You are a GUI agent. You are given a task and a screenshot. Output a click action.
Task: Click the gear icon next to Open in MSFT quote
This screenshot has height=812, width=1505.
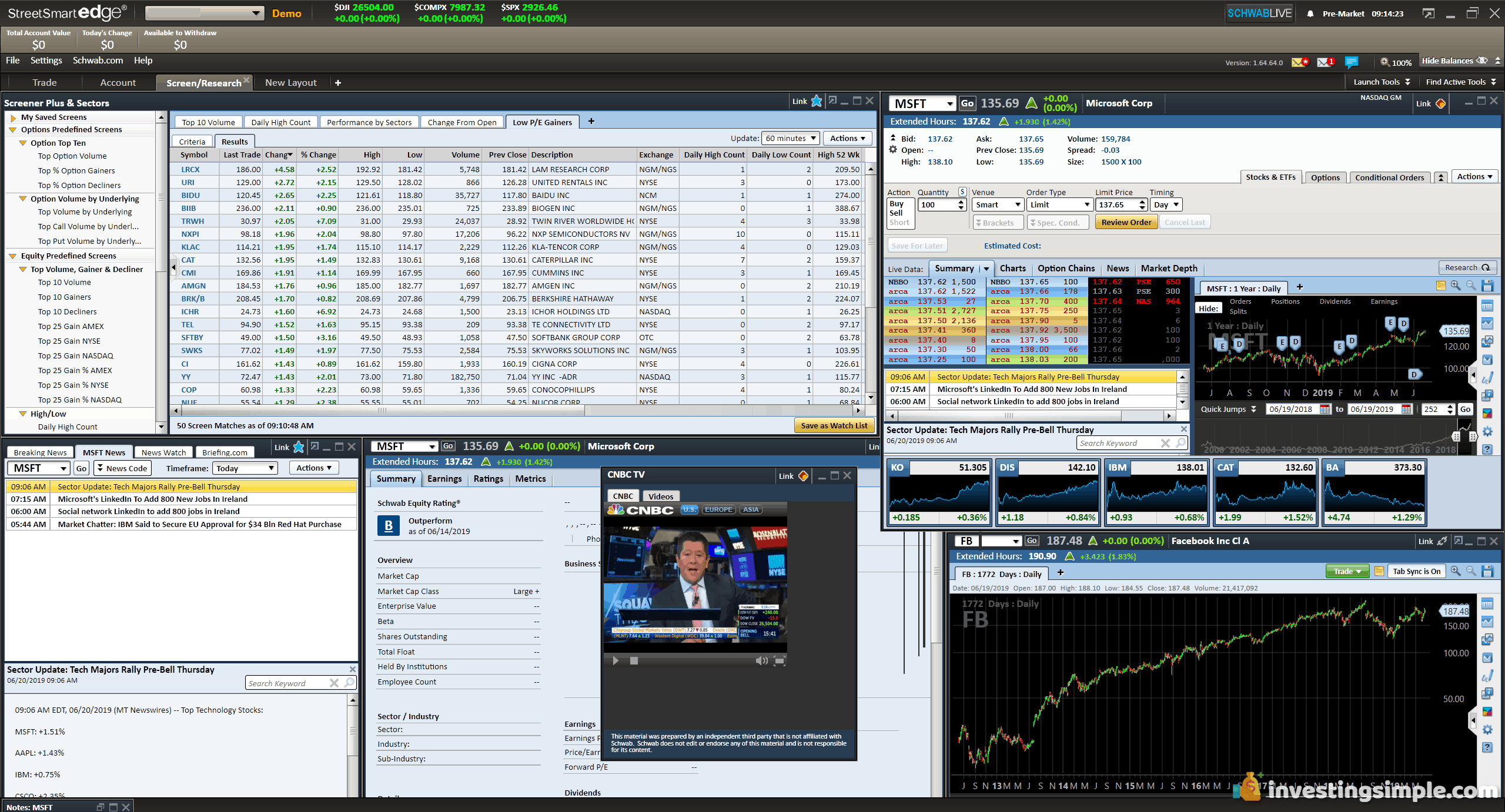(x=892, y=150)
